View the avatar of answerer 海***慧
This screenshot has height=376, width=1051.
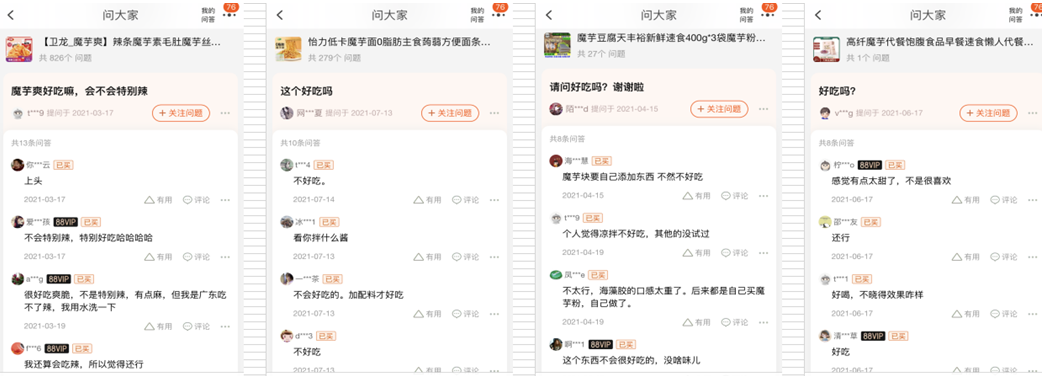(555, 161)
